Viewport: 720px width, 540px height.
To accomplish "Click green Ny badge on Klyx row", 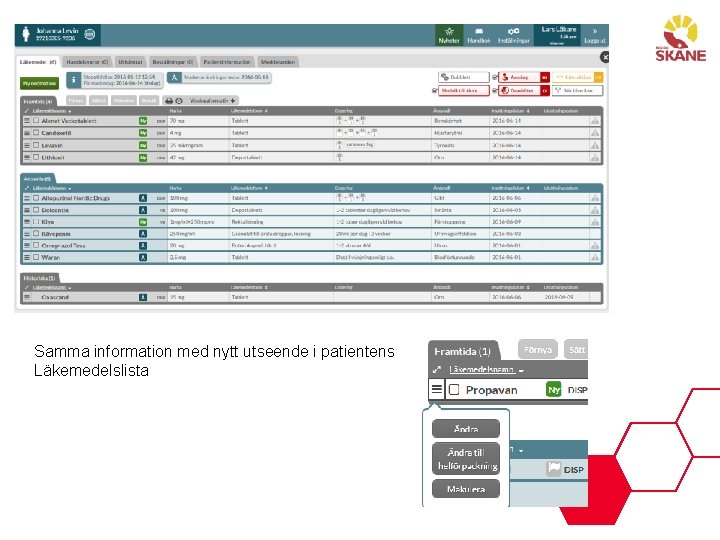I will point(143,222).
